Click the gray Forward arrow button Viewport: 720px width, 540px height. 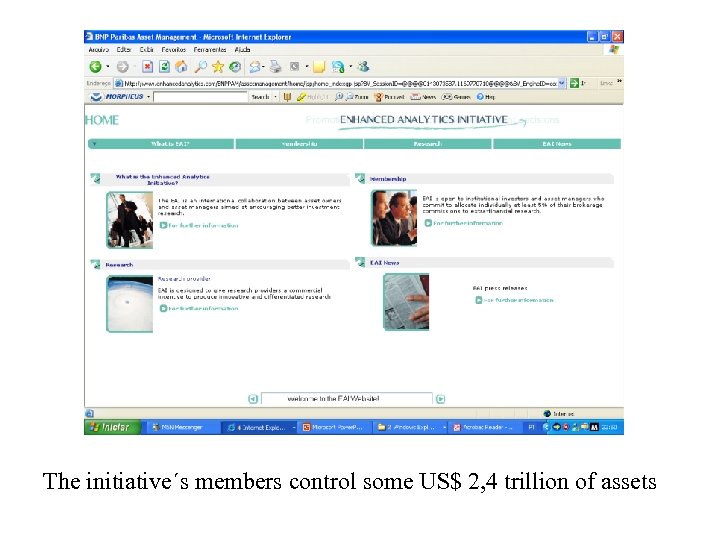tap(122, 67)
